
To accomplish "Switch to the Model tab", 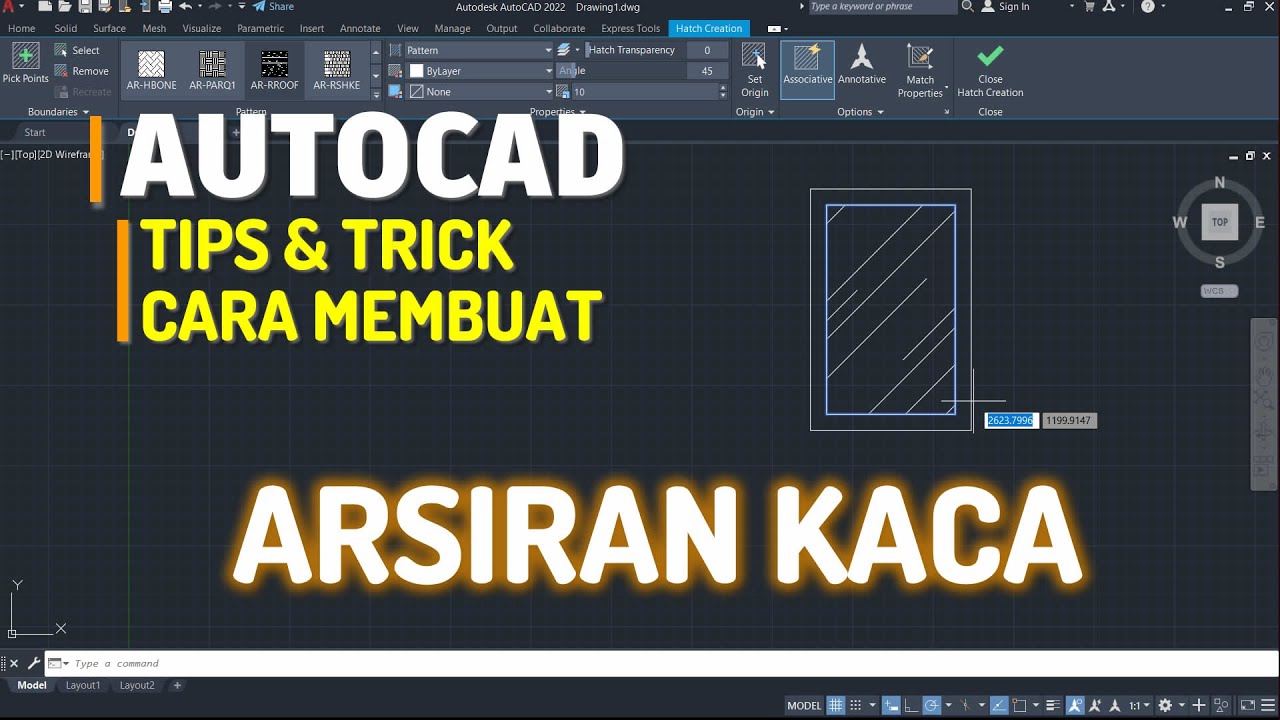I will pyautogui.click(x=32, y=685).
